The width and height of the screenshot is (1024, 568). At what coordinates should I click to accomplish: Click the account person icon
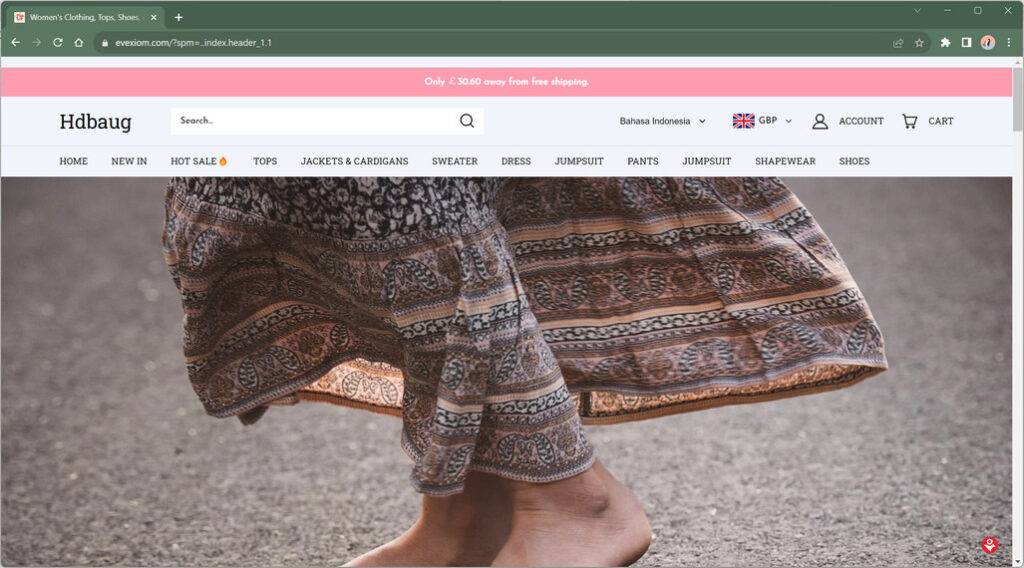820,121
